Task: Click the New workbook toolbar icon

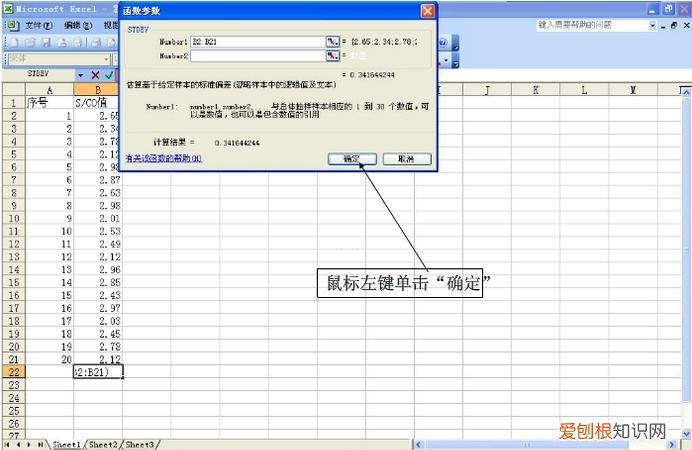Action: (15, 42)
